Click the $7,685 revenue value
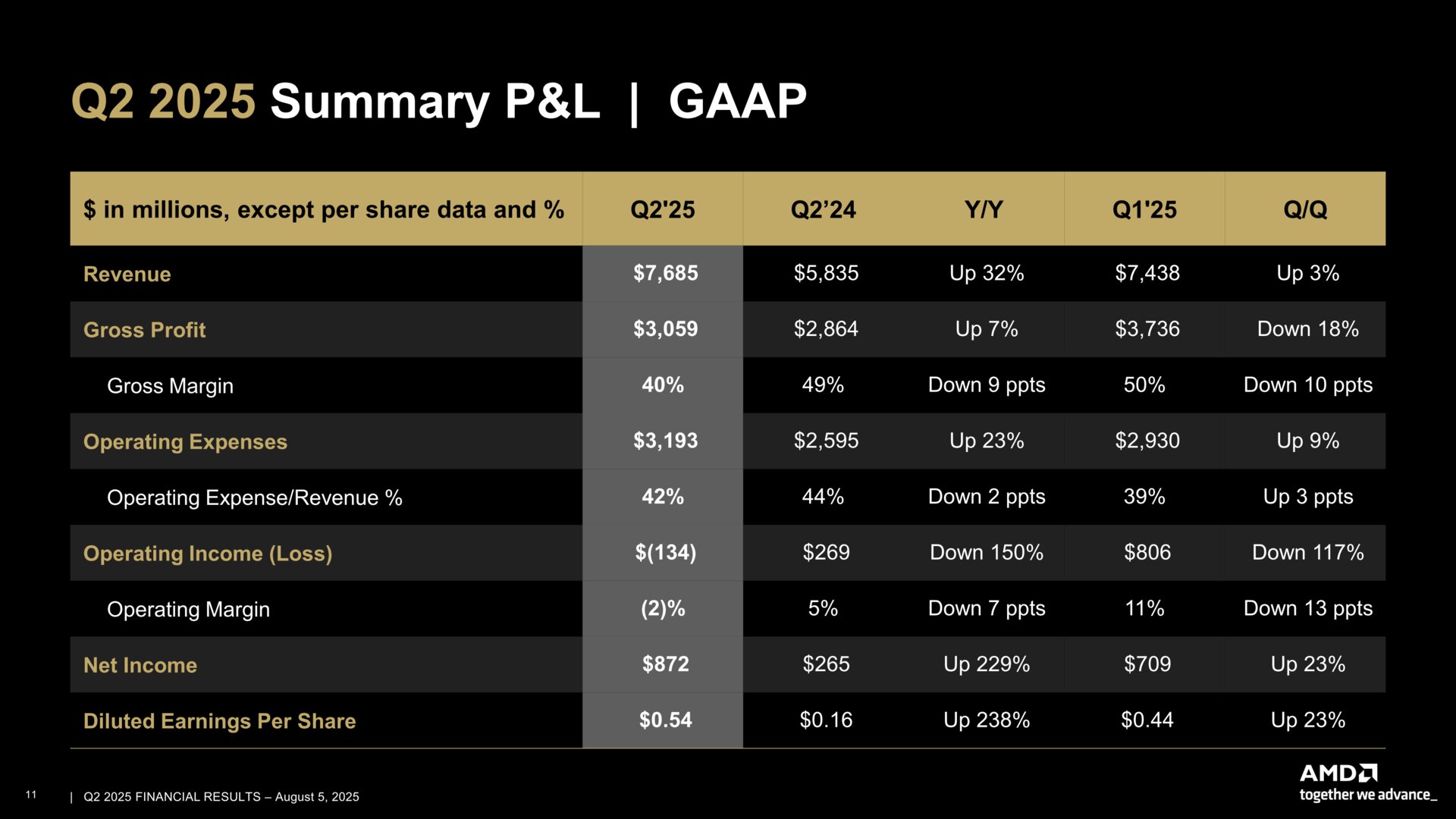1456x819 pixels. pyautogui.click(x=665, y=273)
